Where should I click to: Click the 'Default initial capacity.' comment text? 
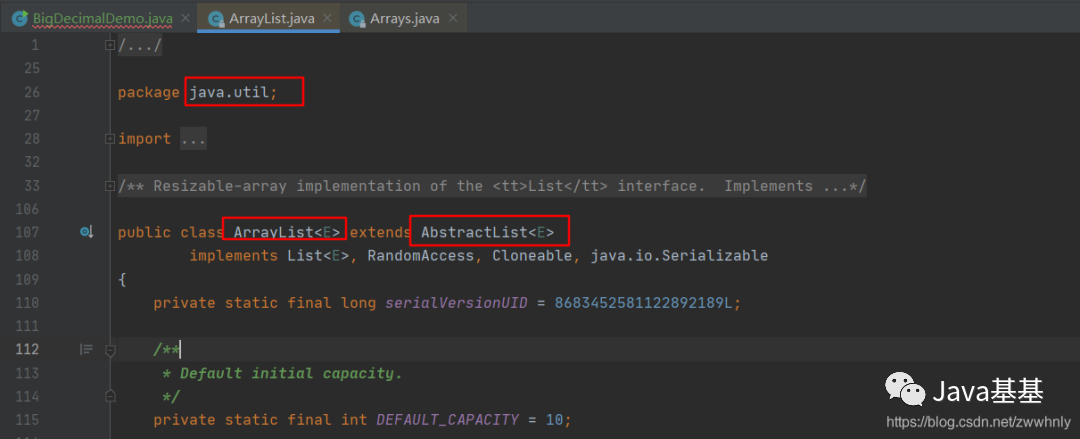tap(291, 374)
